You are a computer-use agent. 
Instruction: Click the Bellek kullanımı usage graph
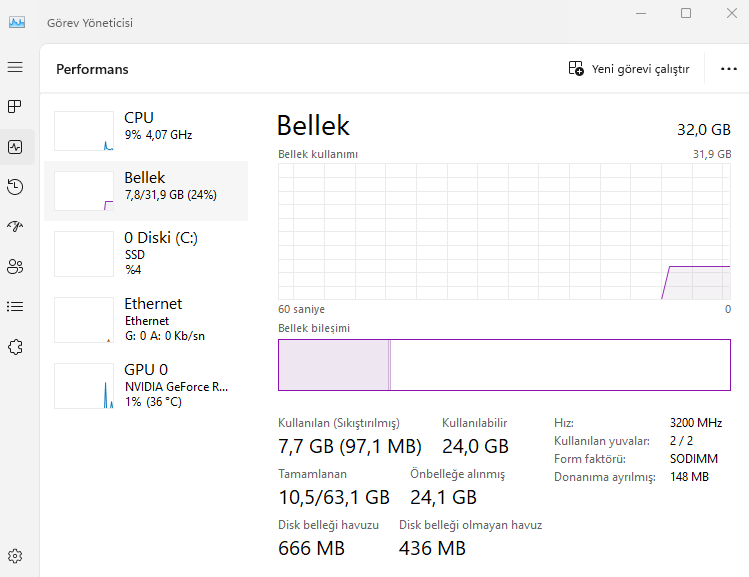pos(504,230)
